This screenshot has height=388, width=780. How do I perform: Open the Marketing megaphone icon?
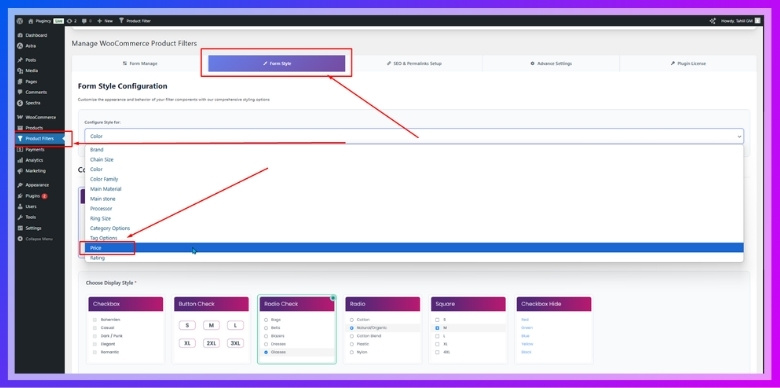tap(20, 171)
